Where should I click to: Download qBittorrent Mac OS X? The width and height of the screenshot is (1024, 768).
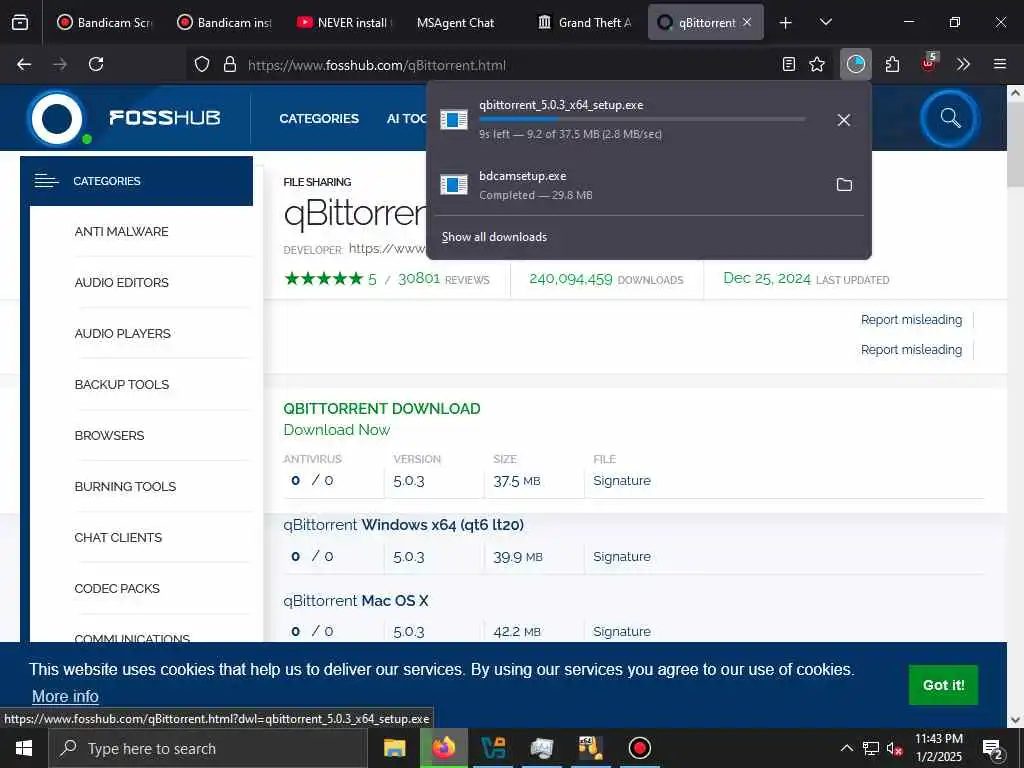click(x=355, y=600)
